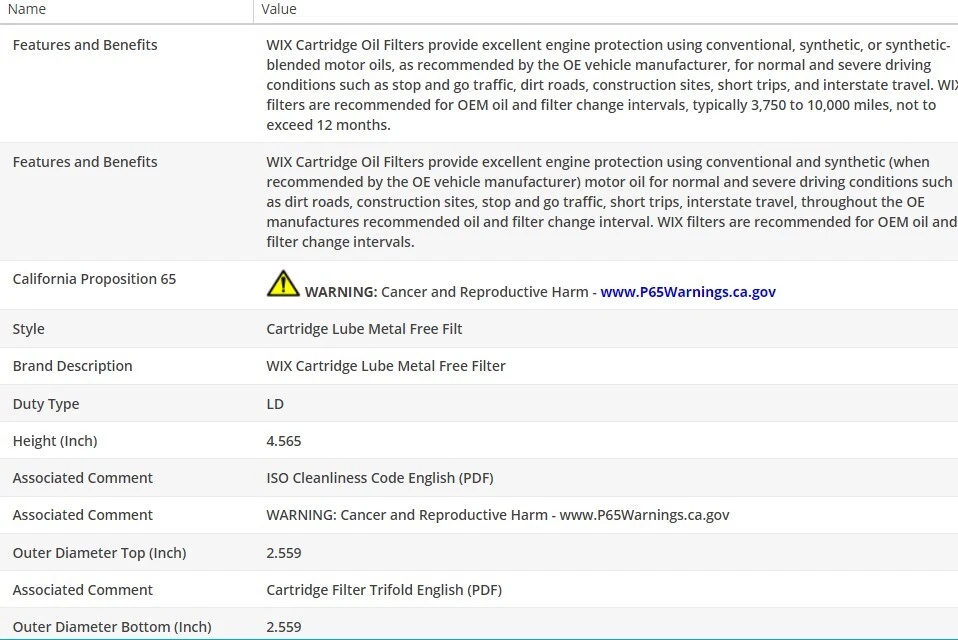Click the yellow warning triangle icon

click(x=283, y=283)
